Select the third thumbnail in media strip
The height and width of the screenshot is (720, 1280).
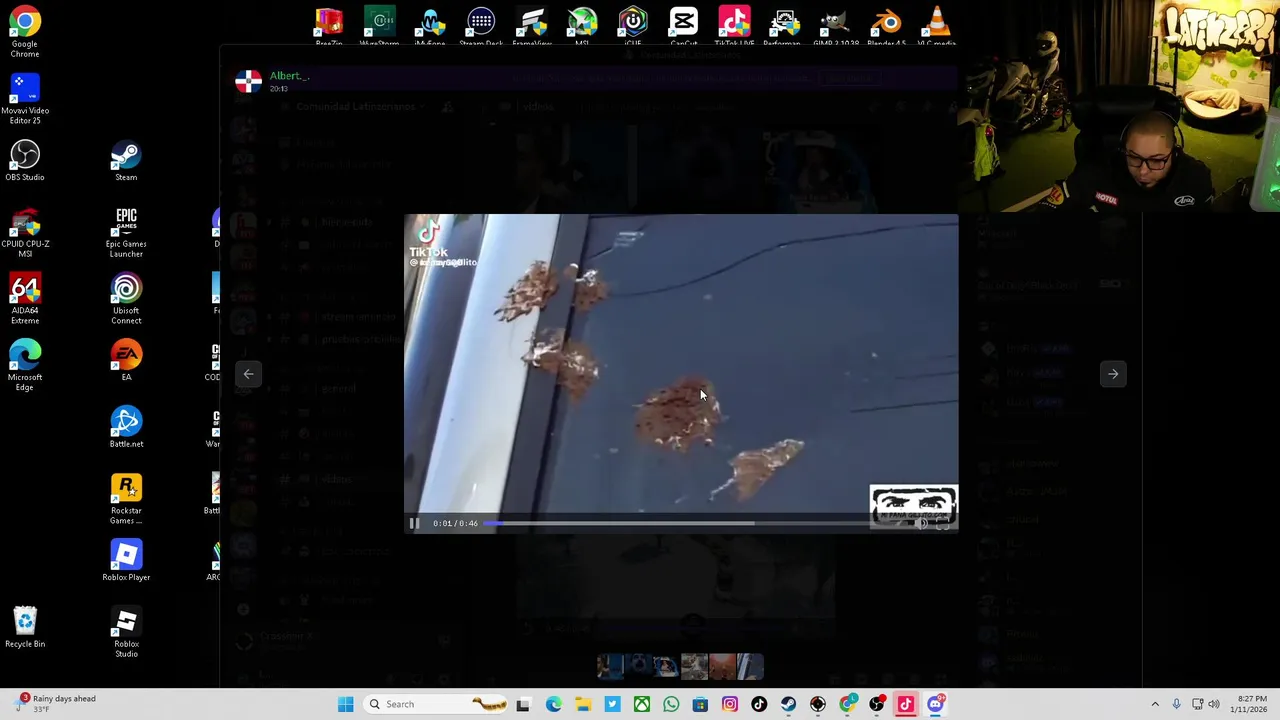coord(666,666)
